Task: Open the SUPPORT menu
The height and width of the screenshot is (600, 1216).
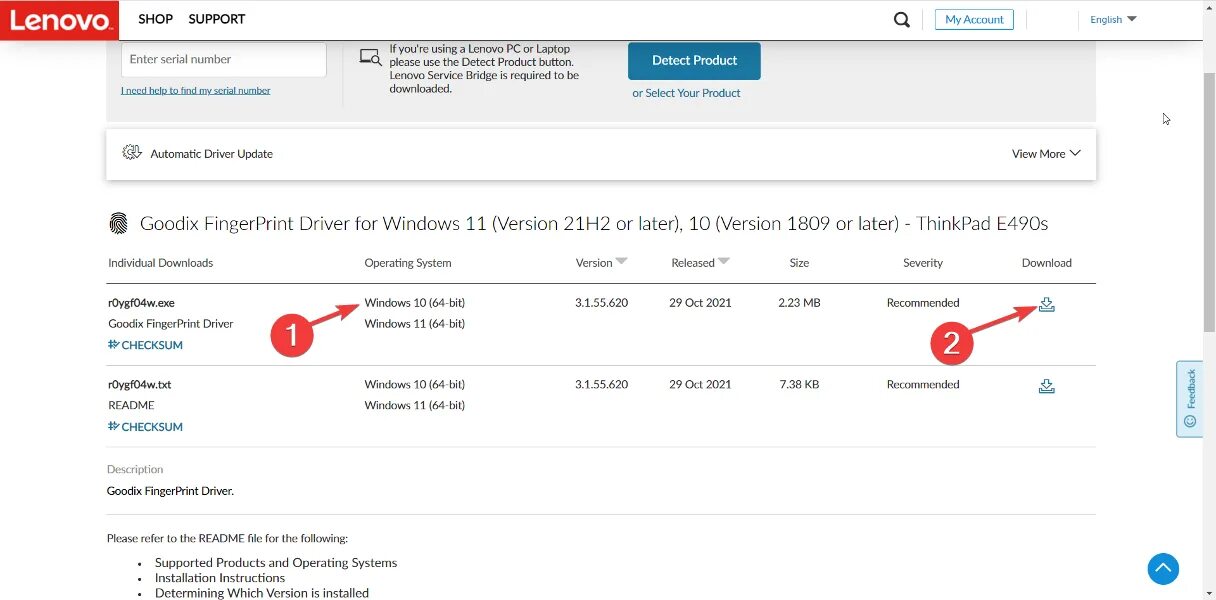Action: pos(217,19)
